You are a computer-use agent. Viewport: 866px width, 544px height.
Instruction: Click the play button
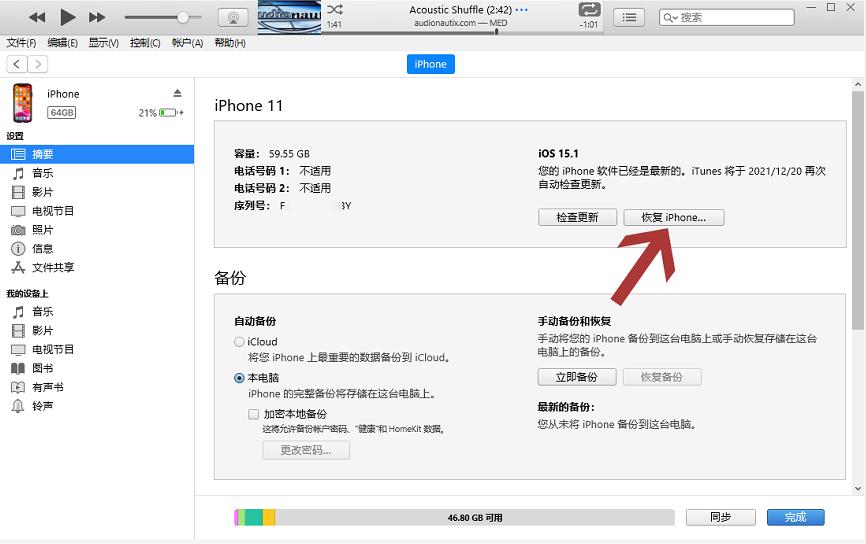[x=67, y=17]
